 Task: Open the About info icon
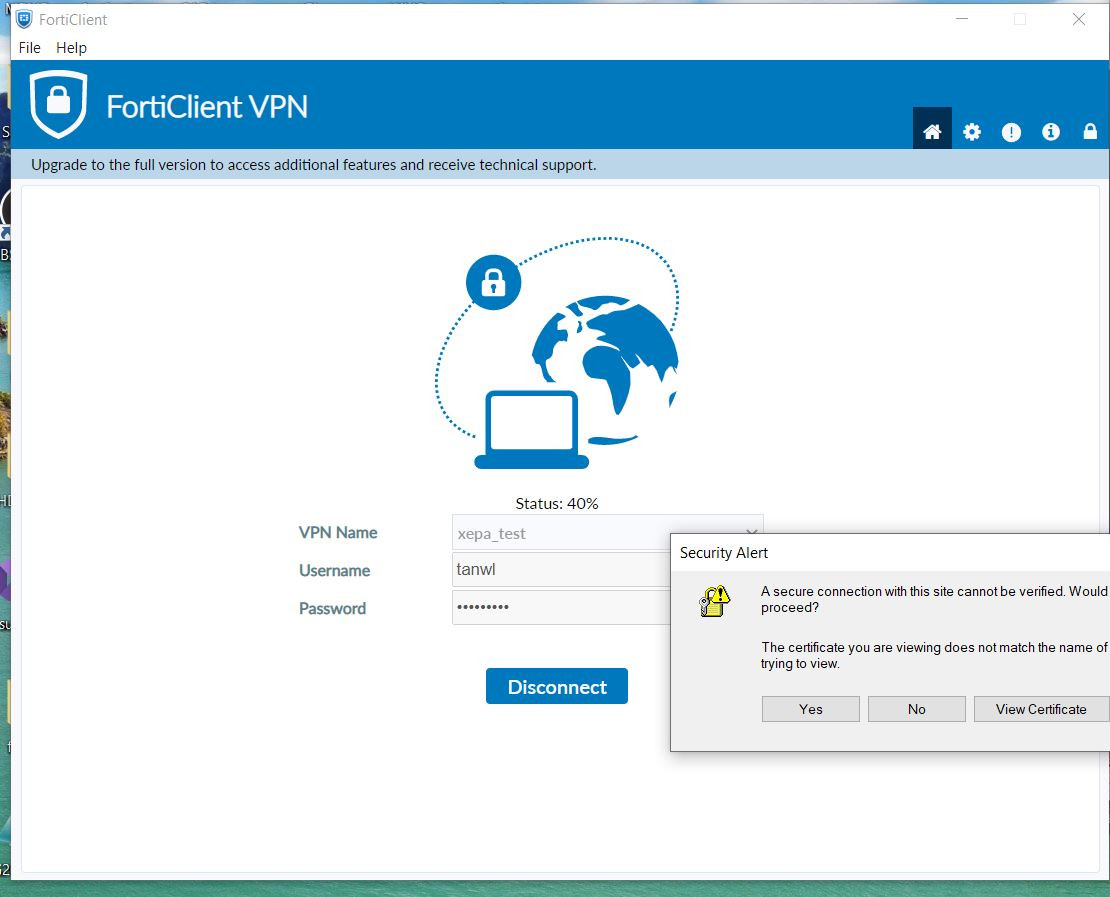tap(1051, 132)
